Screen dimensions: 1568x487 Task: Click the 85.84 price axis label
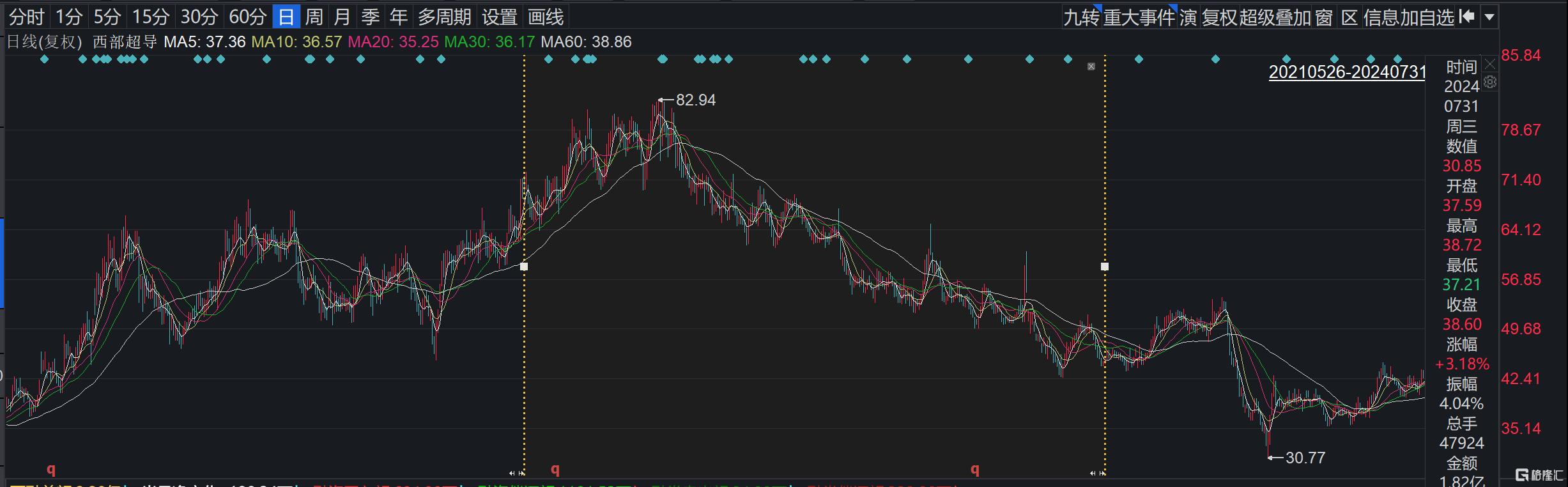(1521, 55)
